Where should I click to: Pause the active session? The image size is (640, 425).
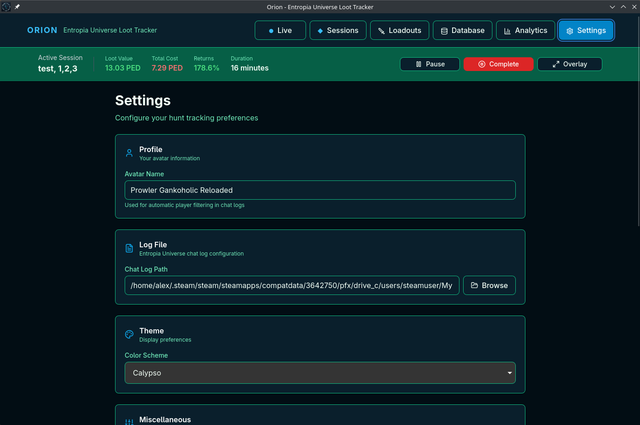point(430,64)
